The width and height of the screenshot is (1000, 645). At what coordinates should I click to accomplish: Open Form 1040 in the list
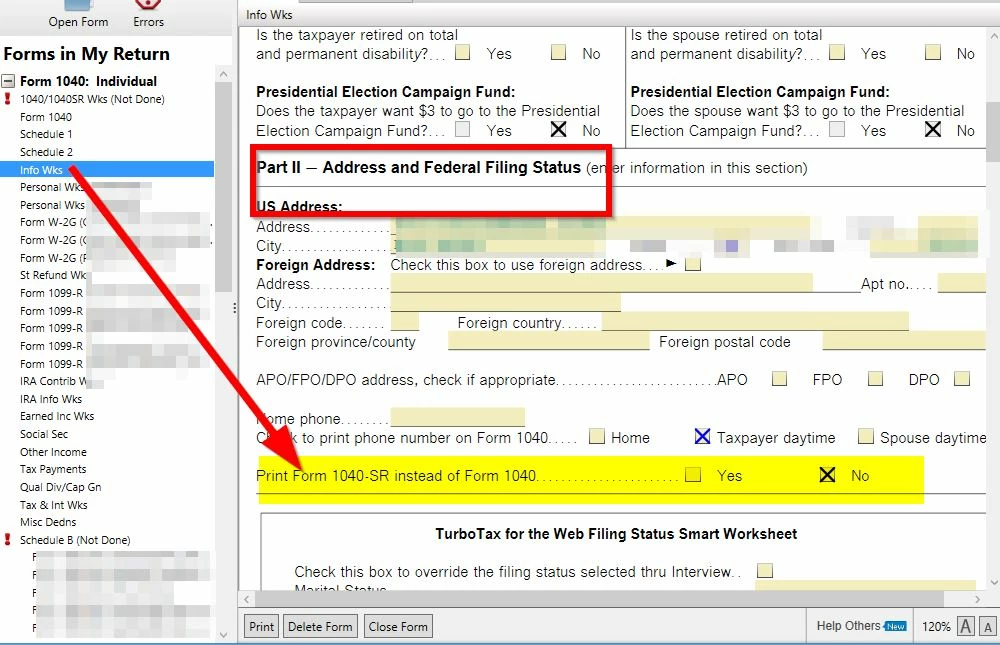(46, 117)
